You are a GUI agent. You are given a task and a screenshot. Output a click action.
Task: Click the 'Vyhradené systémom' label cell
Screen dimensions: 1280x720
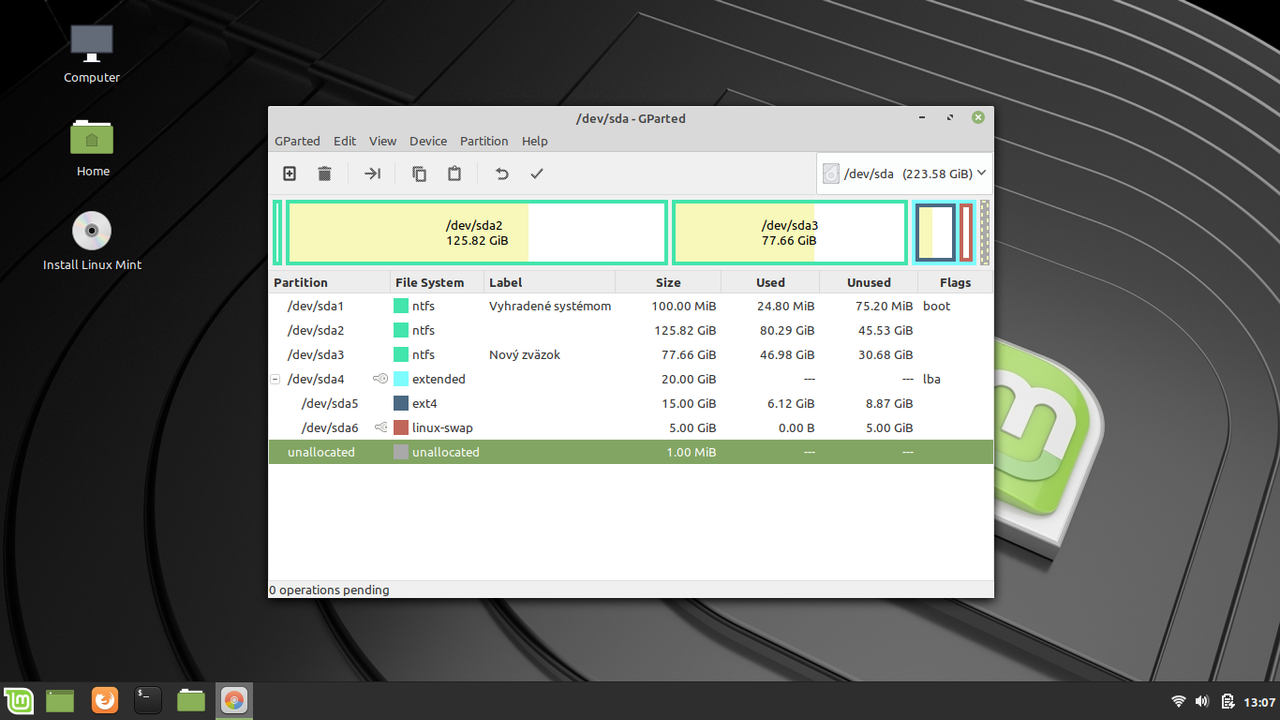coord(550,306)
